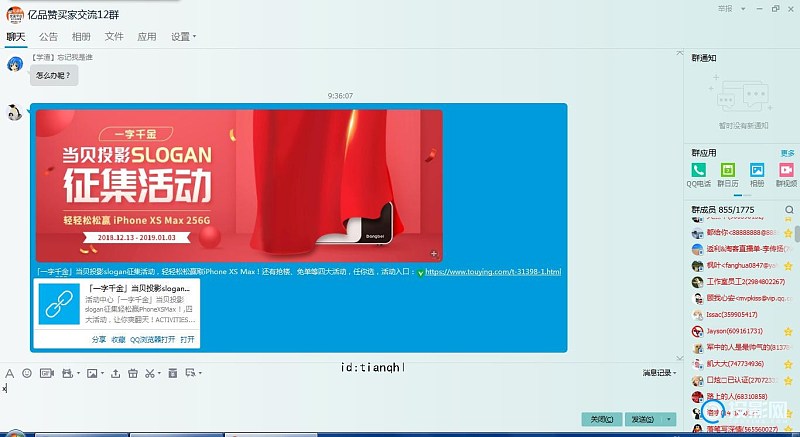The width and height of the screenshot is (800, 437).
Task: Click the chat bubble toolbar icon
Action: point(191,373)
